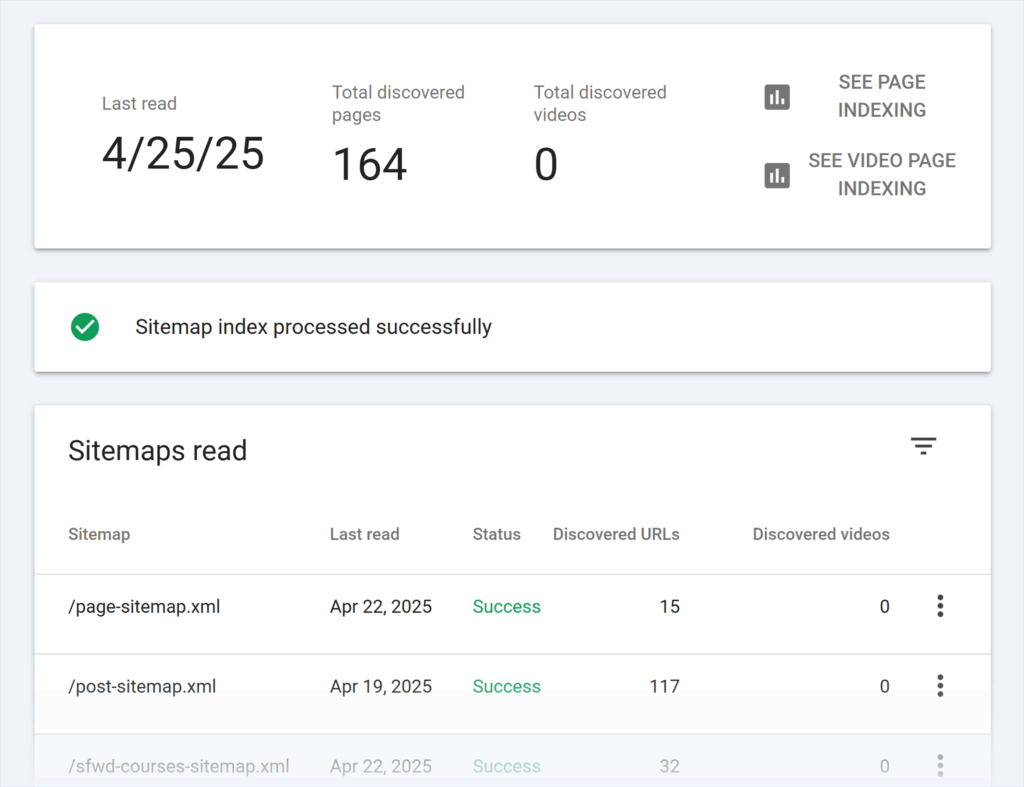This screenshot has height=787, width=1024.
Task: Click the page indexing chart icon
Action: (x=777, y=97)
